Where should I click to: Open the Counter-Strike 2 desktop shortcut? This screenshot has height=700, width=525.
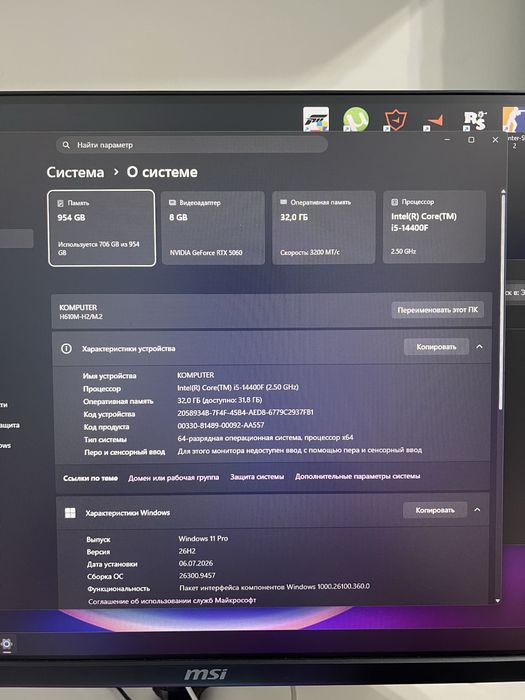[x=513, y=120]
